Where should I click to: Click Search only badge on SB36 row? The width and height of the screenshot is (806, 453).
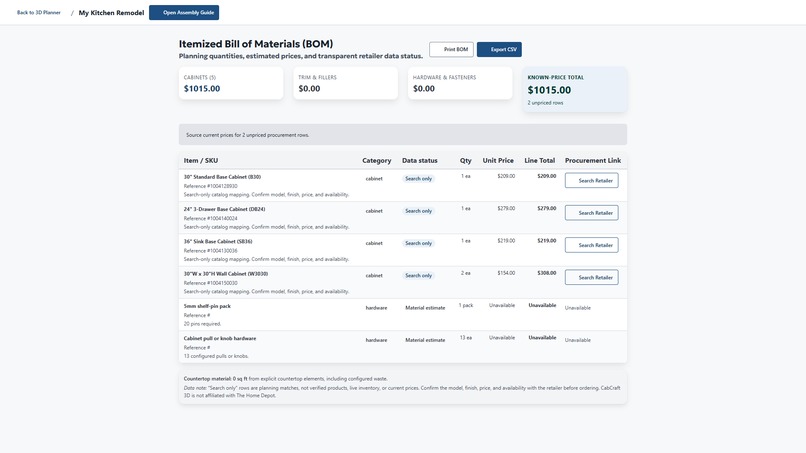(x=418, y=243)
